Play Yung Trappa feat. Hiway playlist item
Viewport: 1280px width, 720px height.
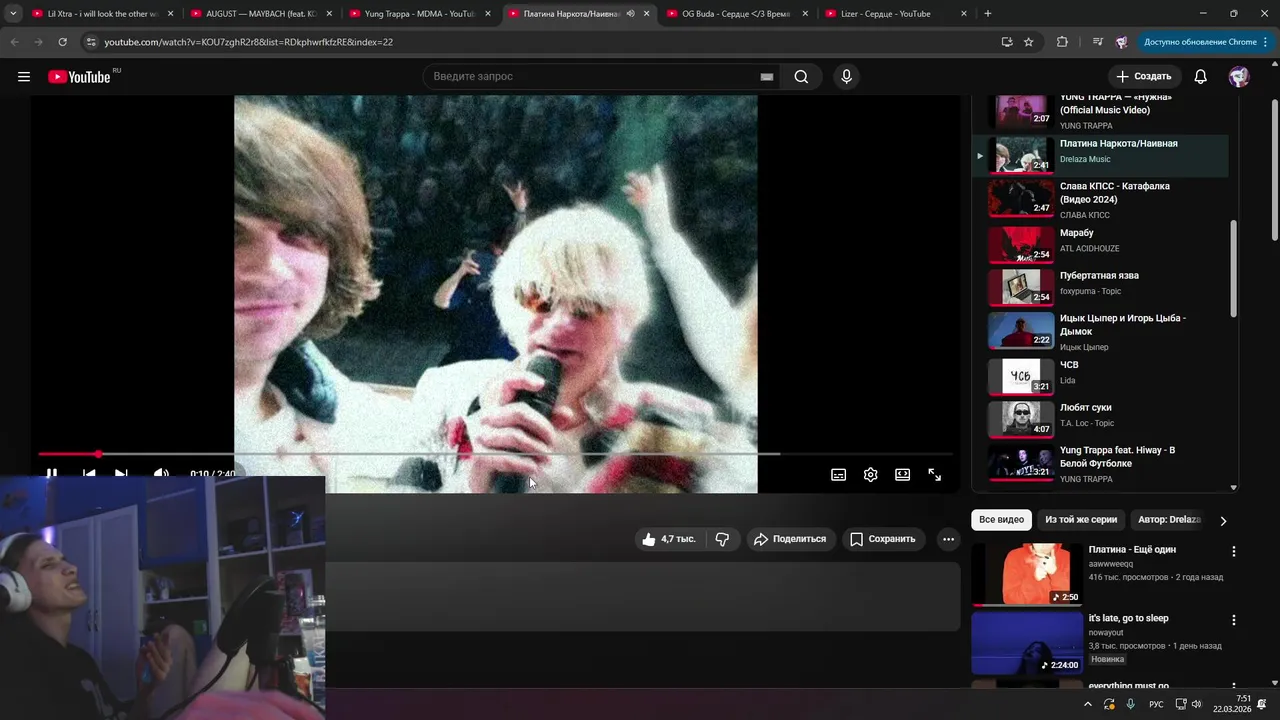pos(1100,463)
